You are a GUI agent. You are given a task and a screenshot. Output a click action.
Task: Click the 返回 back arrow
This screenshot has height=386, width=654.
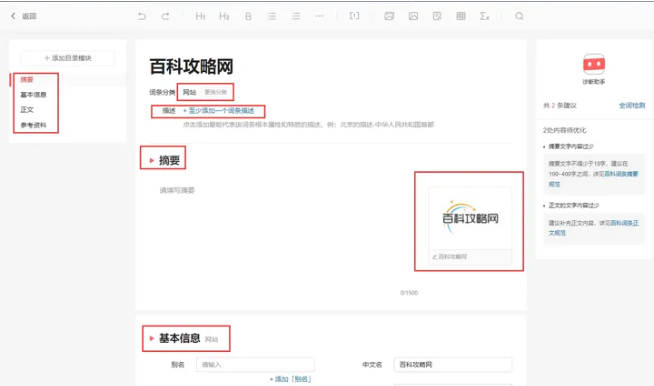pyautogui.click(x=24, y=16)
